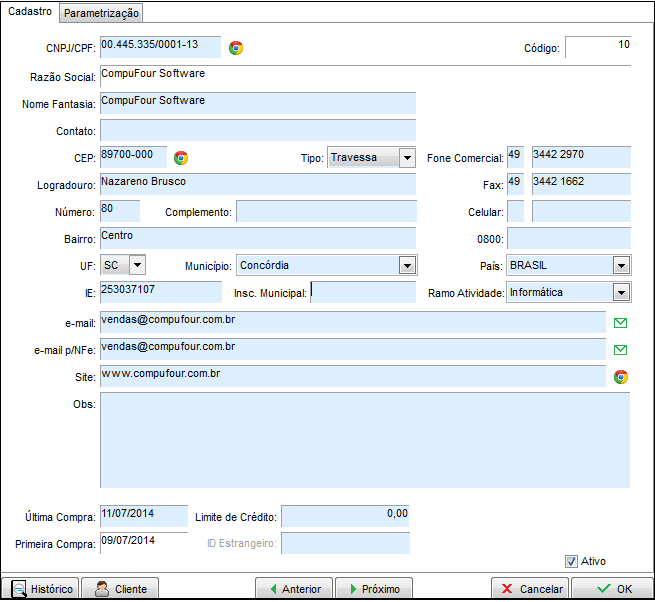Click the envelope icon beside the e-mail field
655x602 pixels.
tap(620, 323)
